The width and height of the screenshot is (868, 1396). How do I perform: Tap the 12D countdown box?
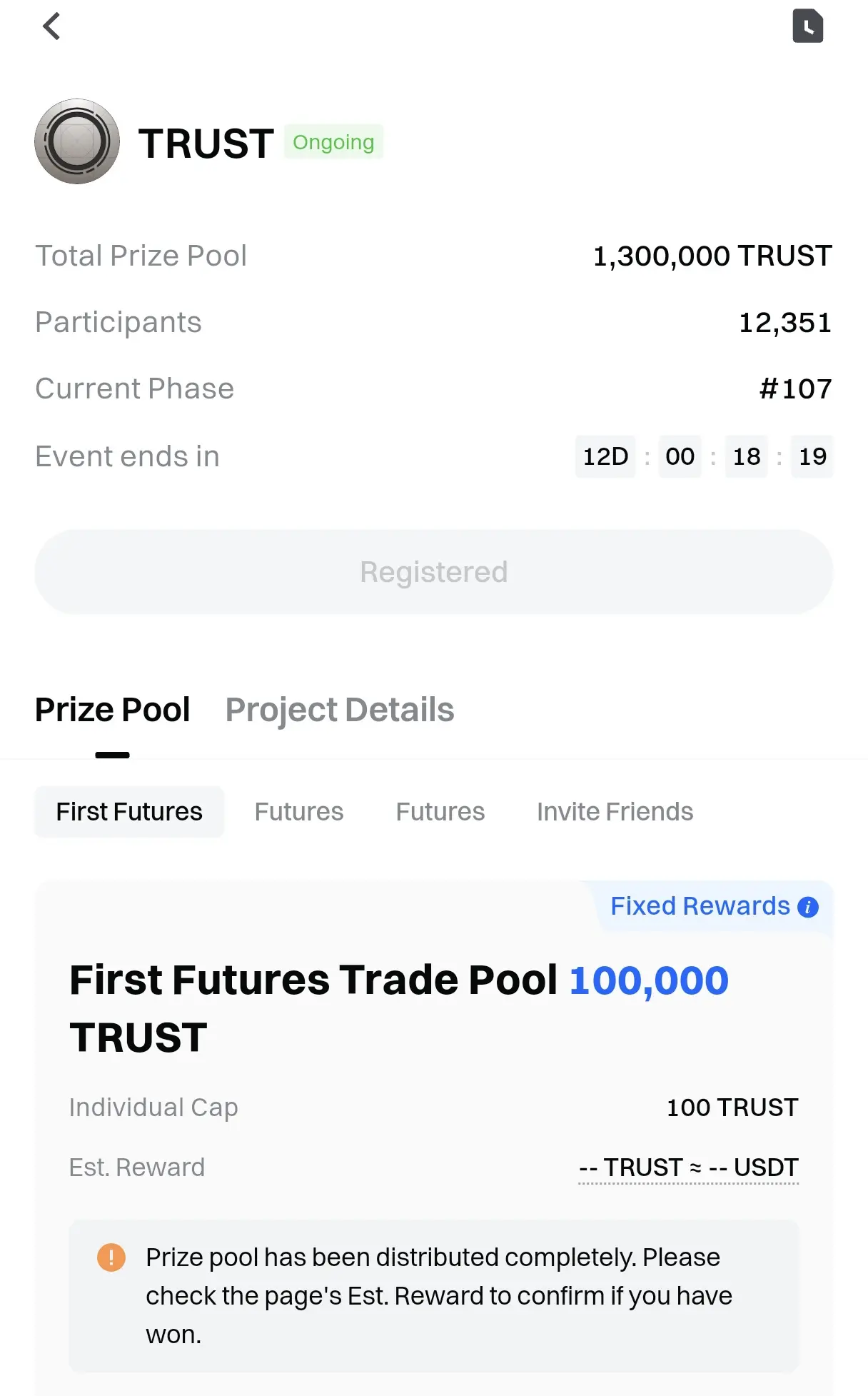[605, 456]
